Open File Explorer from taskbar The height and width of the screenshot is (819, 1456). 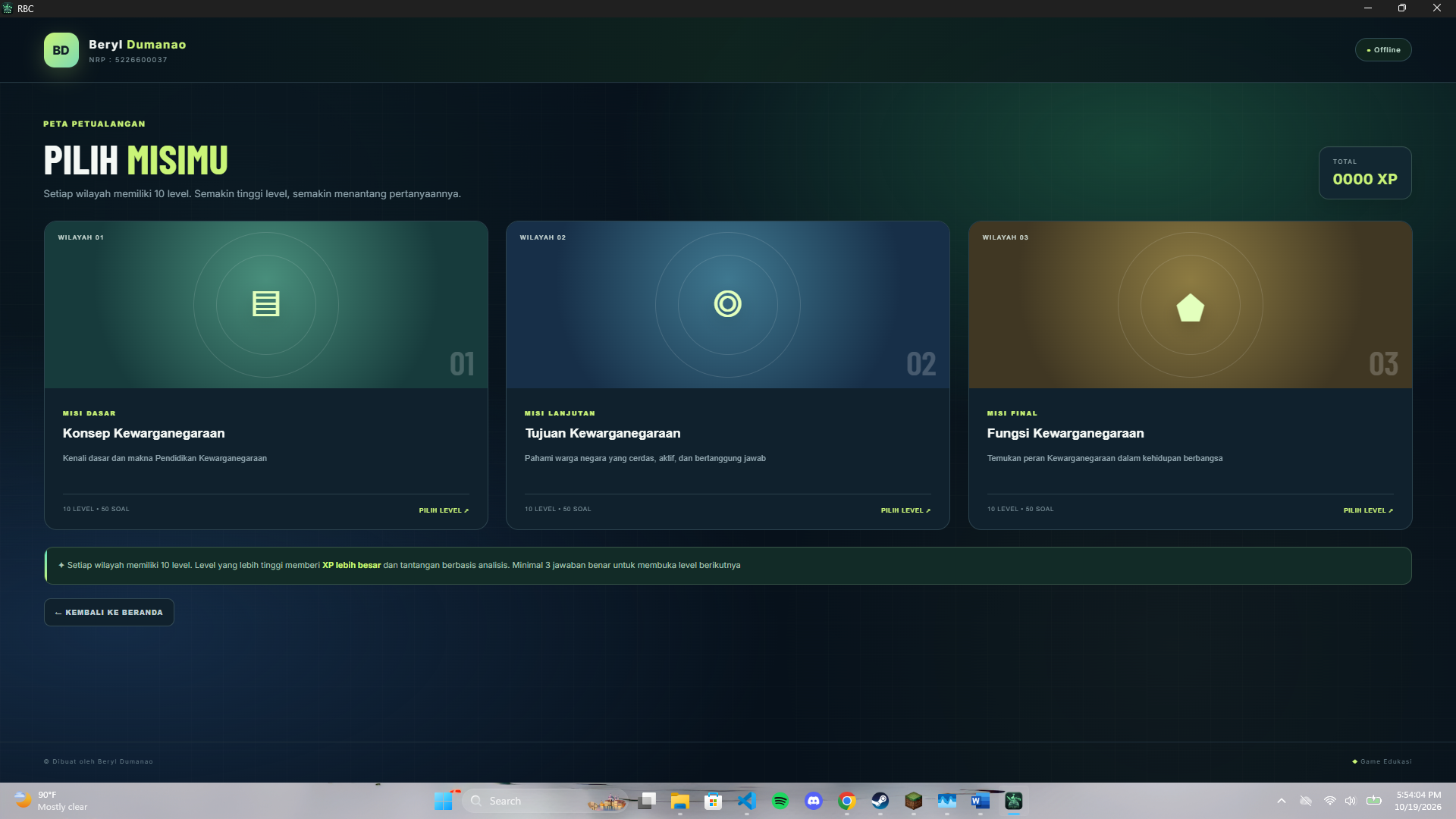(679, 801)
